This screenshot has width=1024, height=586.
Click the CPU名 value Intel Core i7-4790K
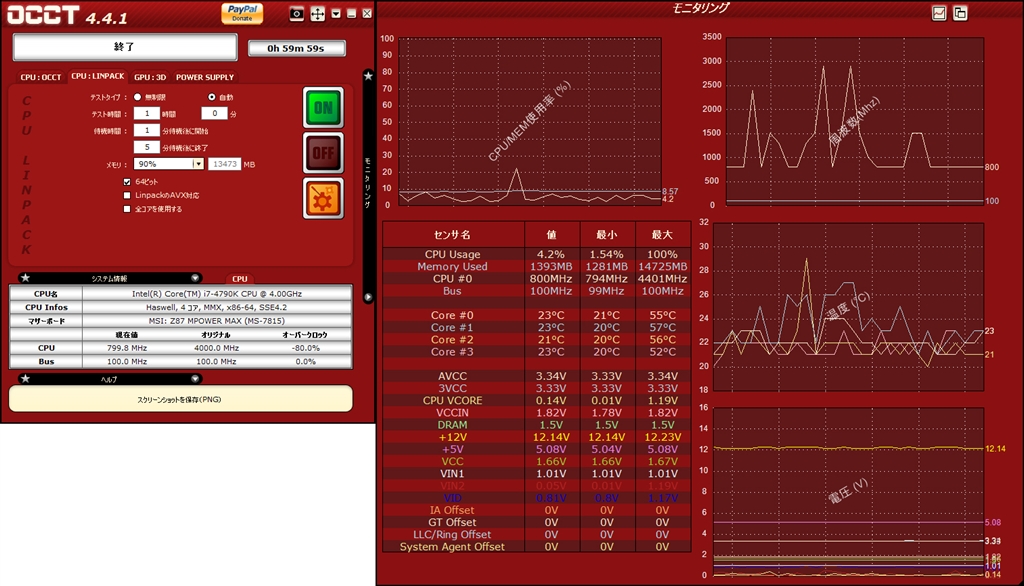217,294
